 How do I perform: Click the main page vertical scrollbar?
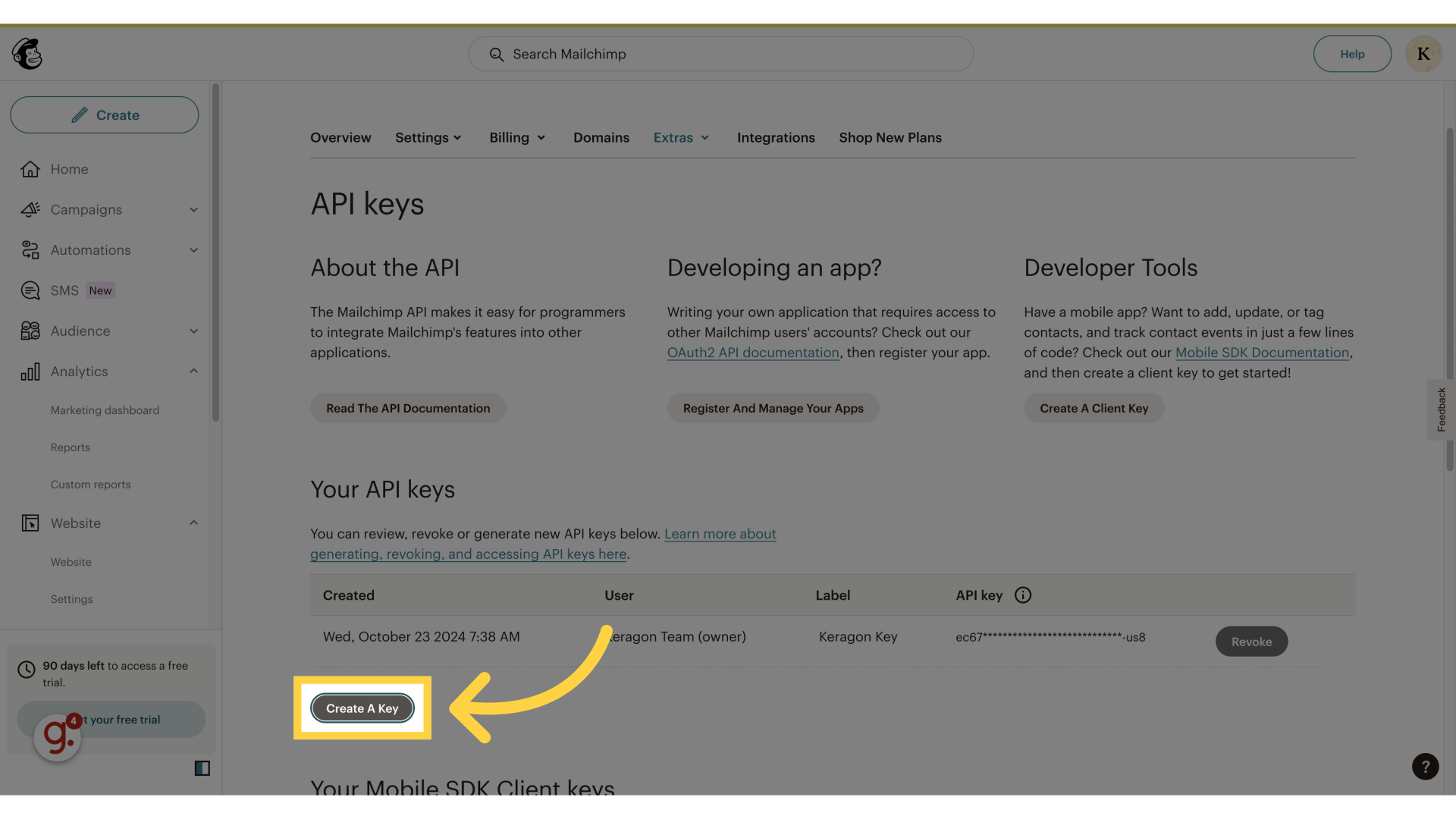click(1449, 300)
